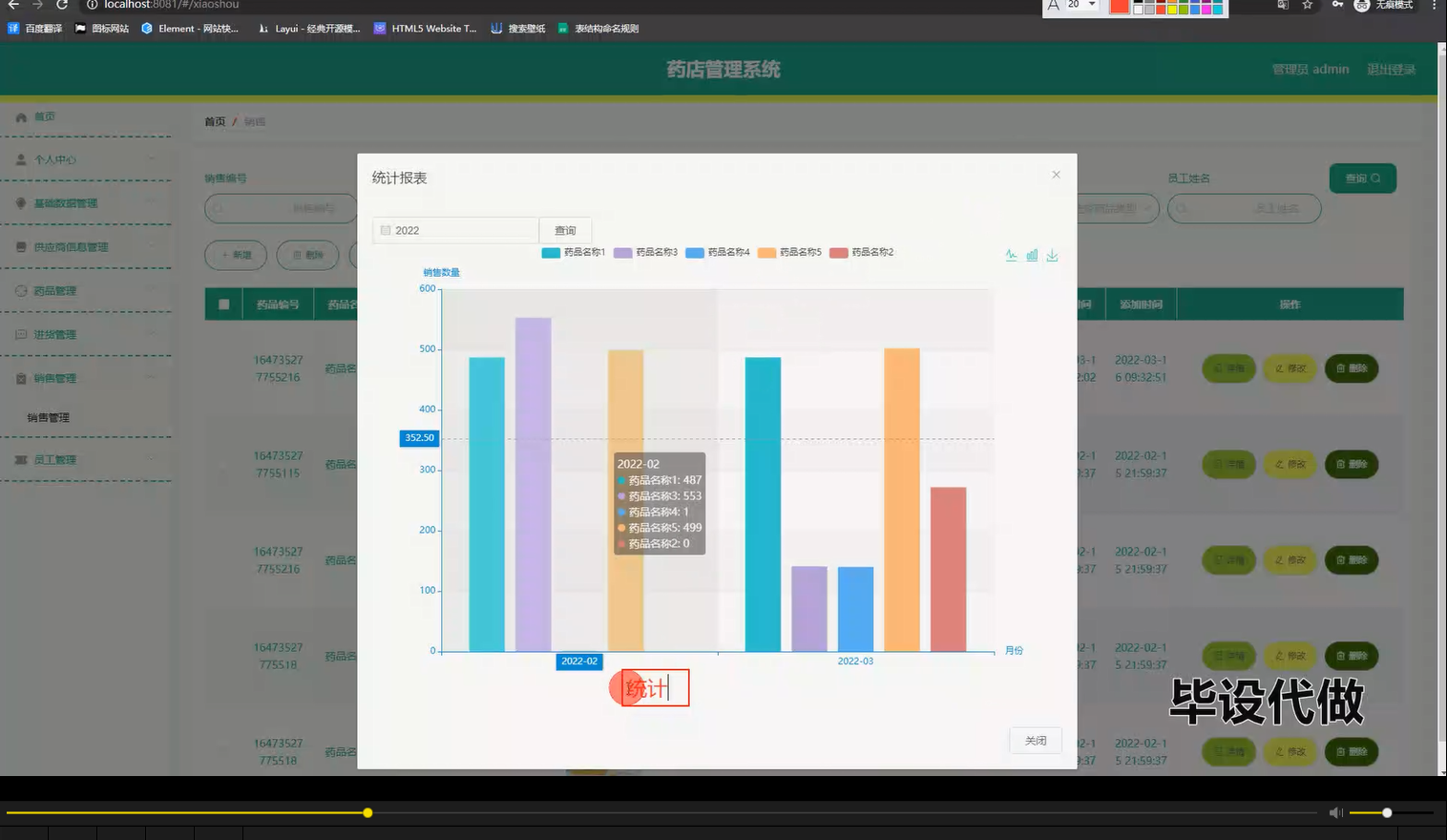The width and height of the screenshot is (1447, 840).
Task: Toggle 药品名称4 legend series
Action: tap(718, 253)
